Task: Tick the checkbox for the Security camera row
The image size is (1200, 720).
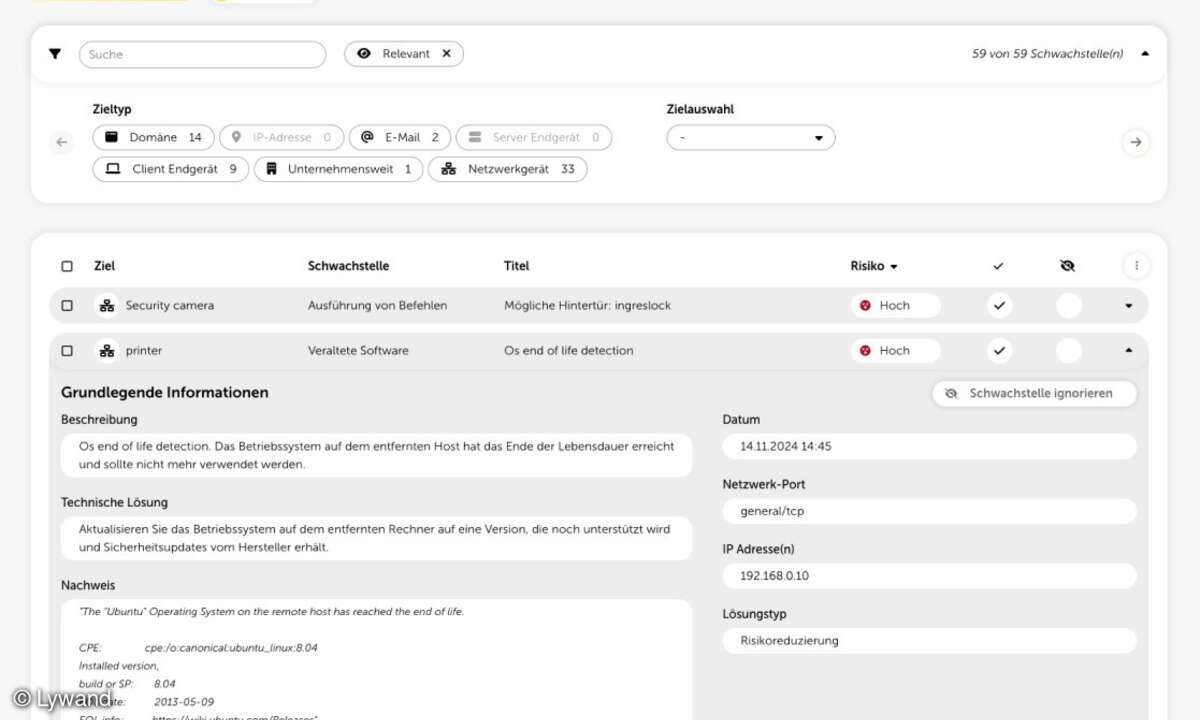Action: pos(67,306)
